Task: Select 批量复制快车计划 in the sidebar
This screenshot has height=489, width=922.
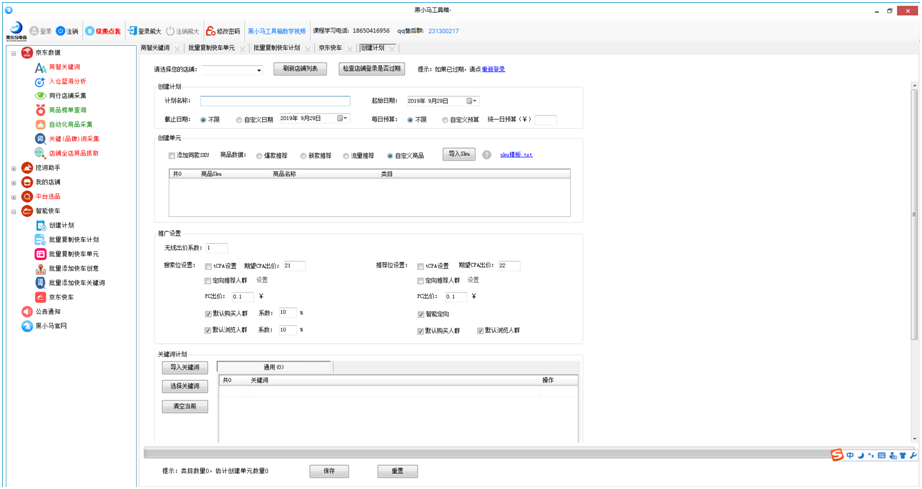Action: click(x=74, y=240)
